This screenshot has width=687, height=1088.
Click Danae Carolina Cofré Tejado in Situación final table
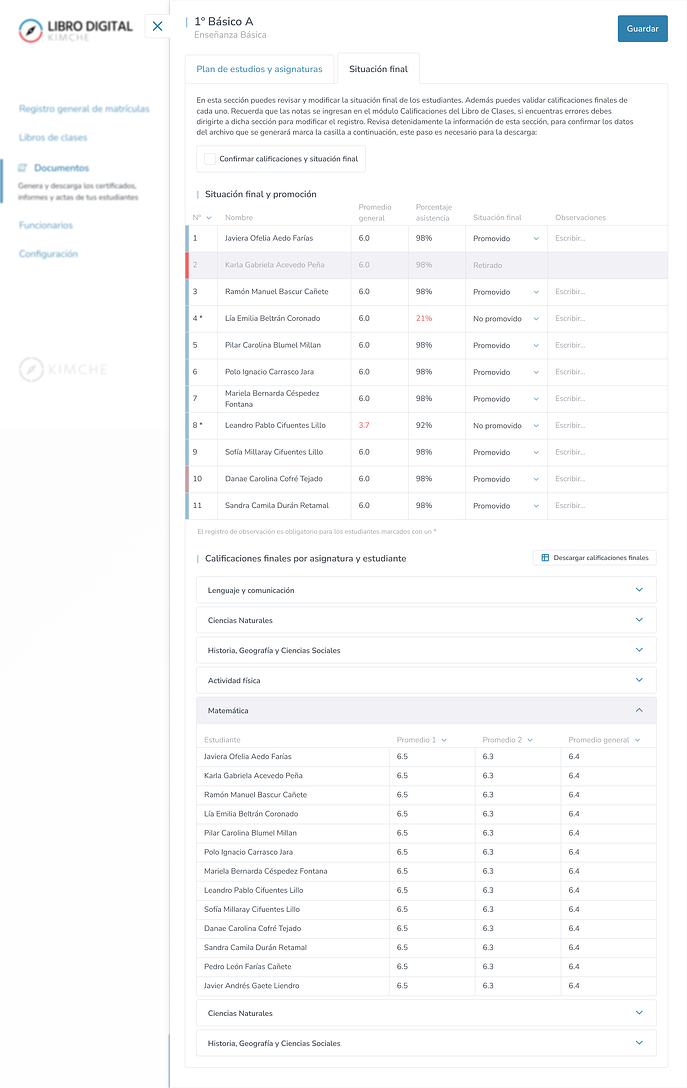(273, 479)
